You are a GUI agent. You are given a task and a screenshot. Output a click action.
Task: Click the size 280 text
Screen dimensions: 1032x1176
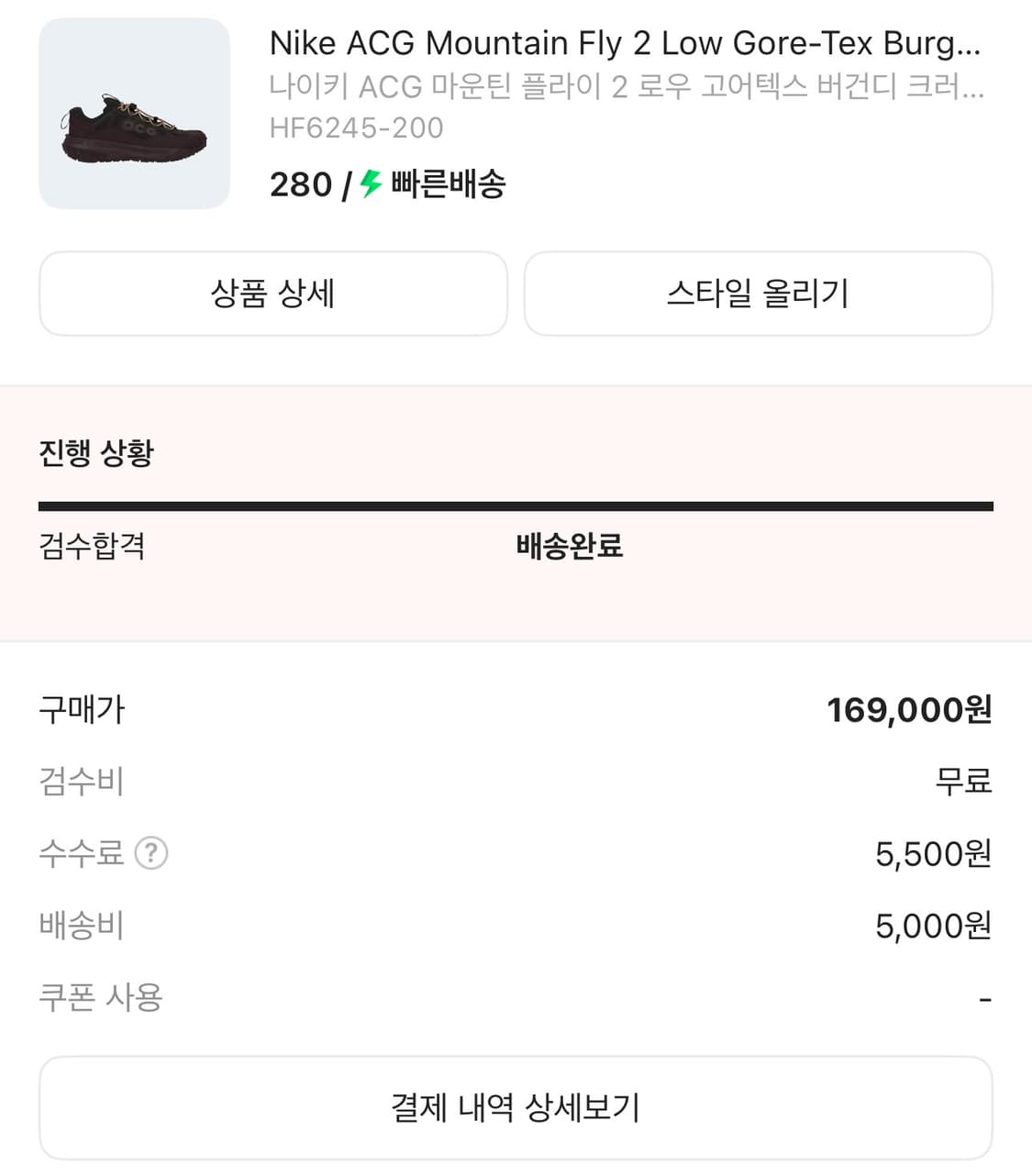click(300, 184)
